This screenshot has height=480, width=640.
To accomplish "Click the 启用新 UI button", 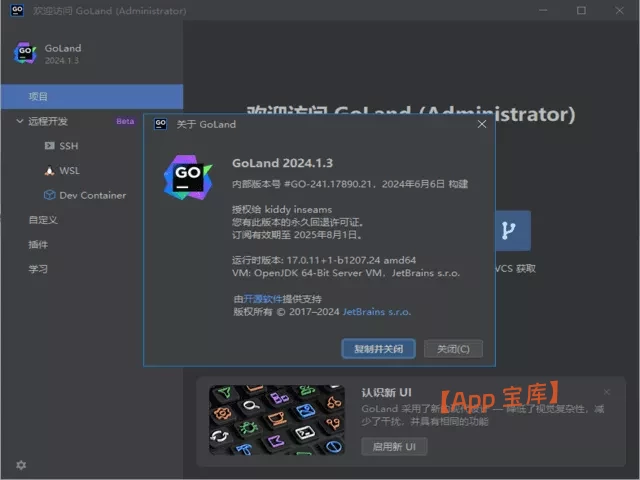I will pos(394,447).
